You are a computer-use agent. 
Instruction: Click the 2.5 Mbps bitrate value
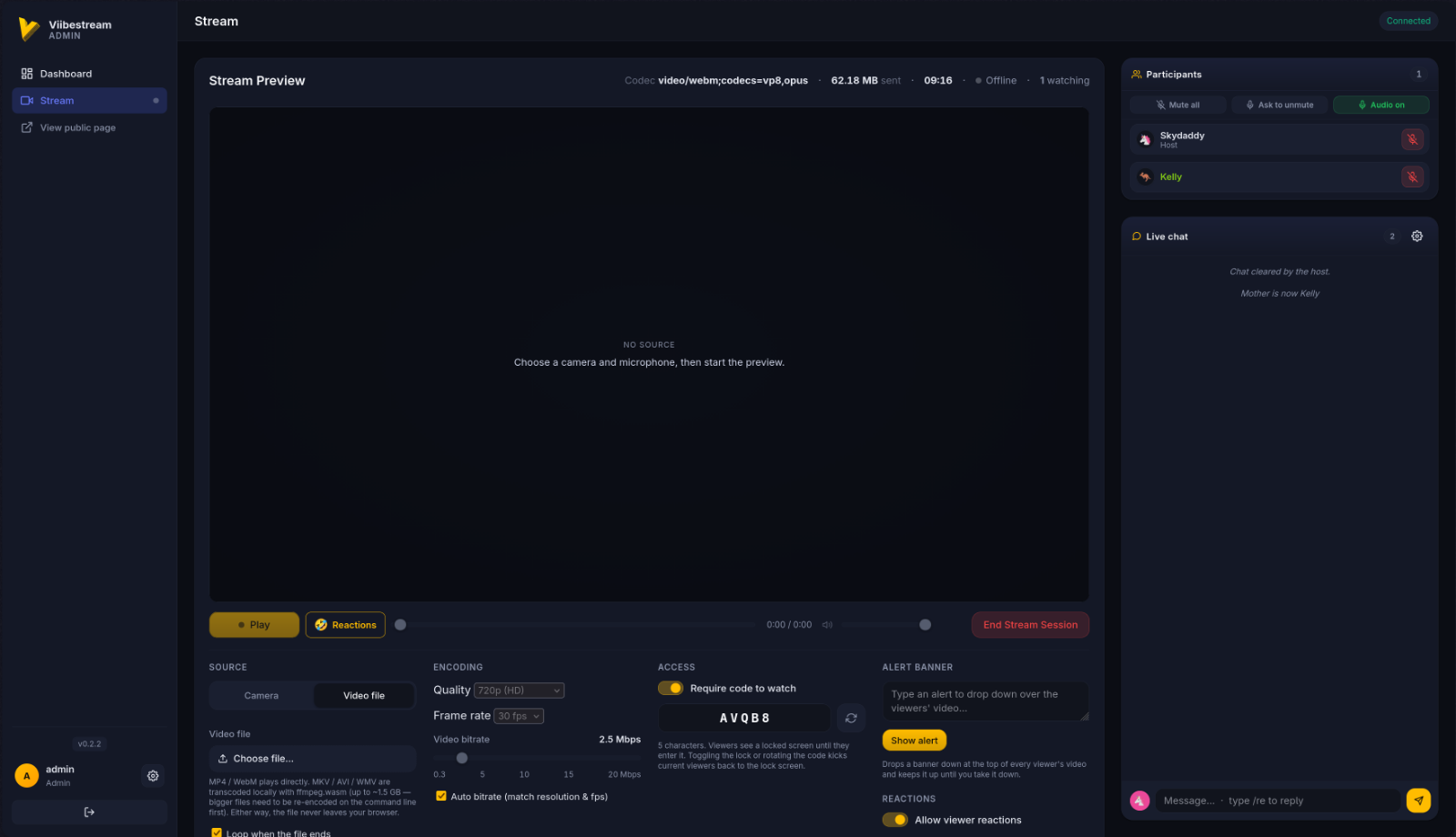tap(620, 740)
